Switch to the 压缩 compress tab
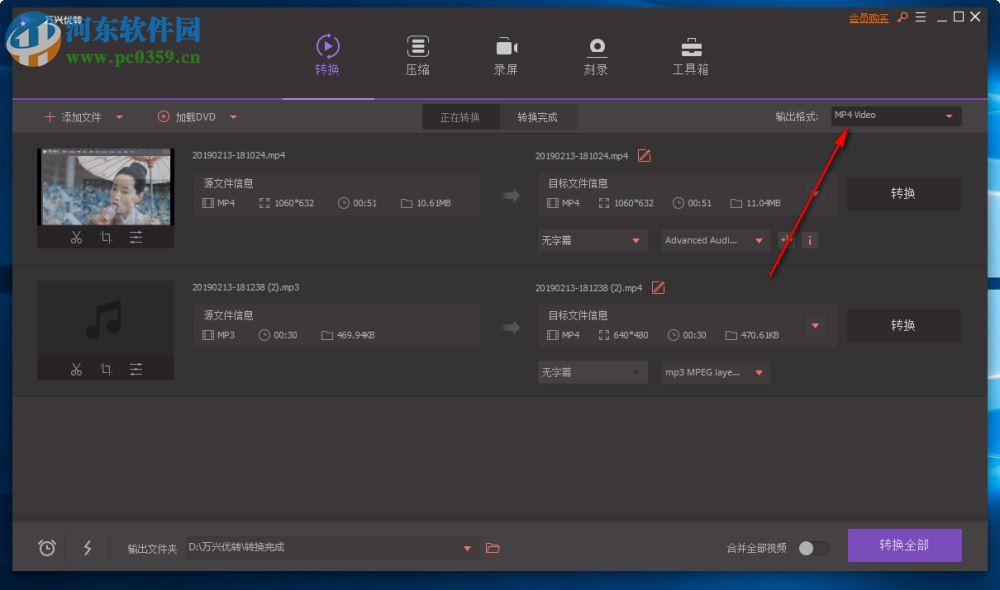 417,55
